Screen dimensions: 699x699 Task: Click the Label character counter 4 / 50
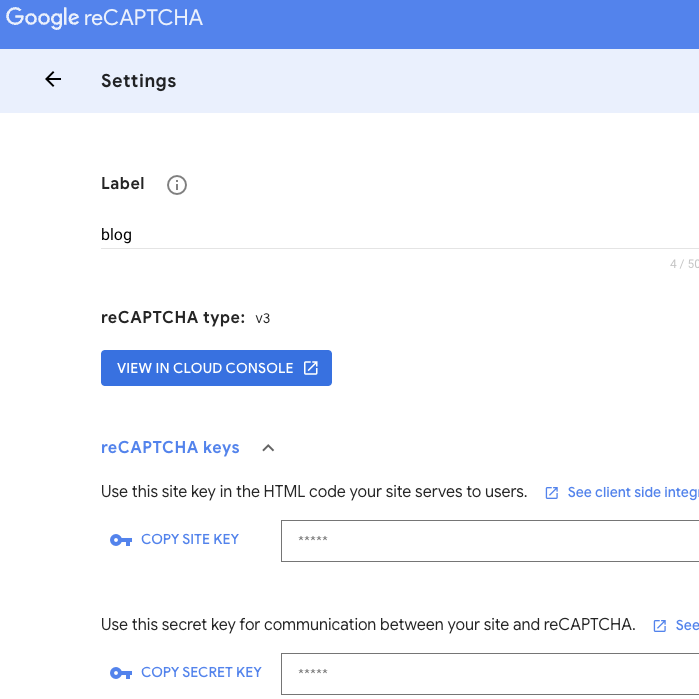(684, 264)
